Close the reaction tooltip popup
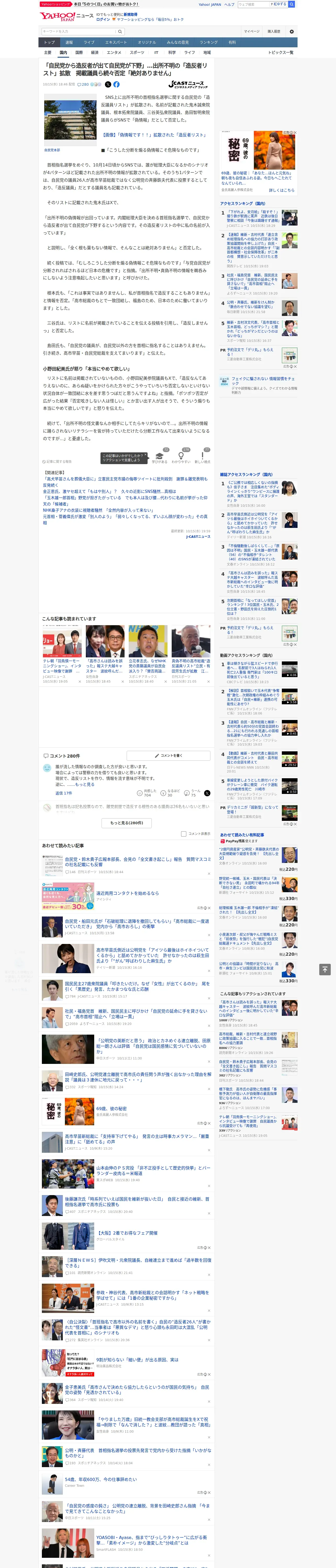336x1568 pixels. click(145, 455)
